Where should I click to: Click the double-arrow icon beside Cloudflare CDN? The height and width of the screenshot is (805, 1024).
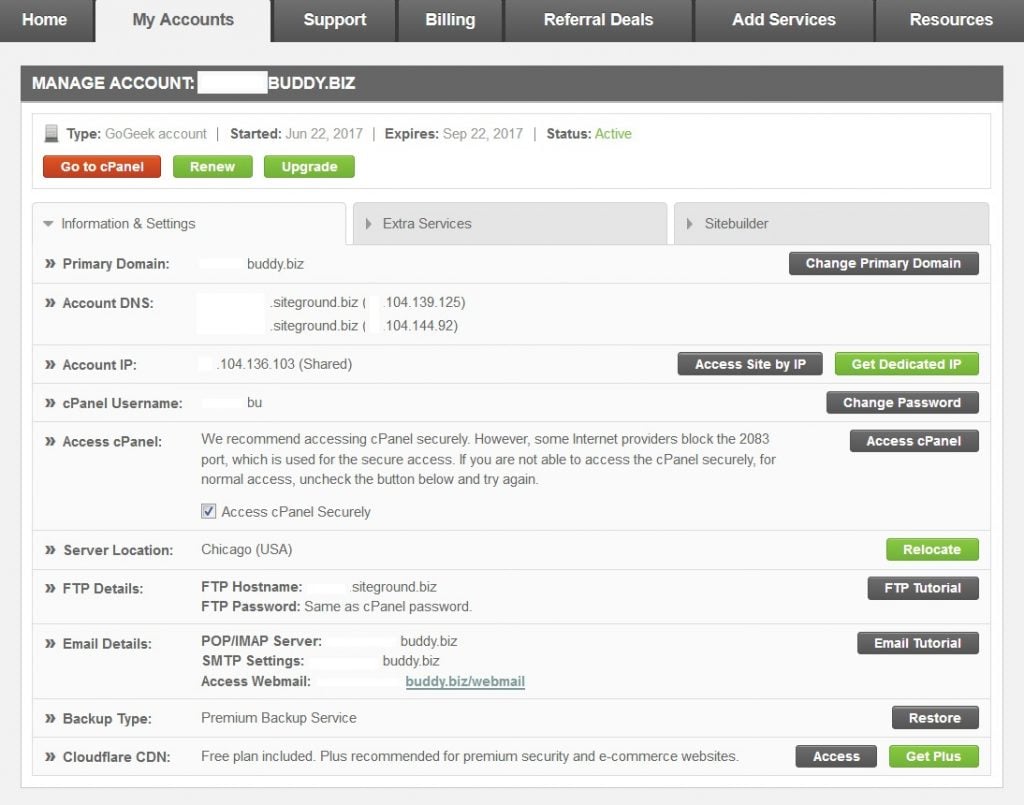click(x=50, y=757)
